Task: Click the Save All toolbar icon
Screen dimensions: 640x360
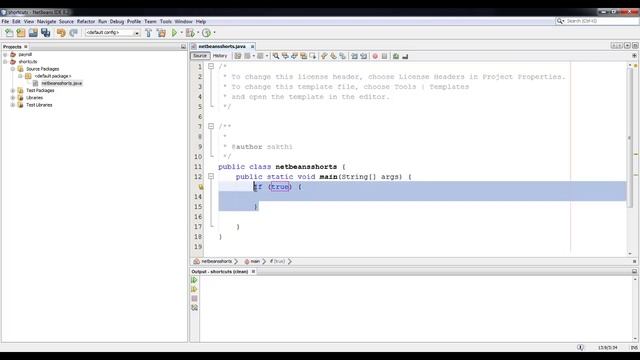Action: coord(45,33)
